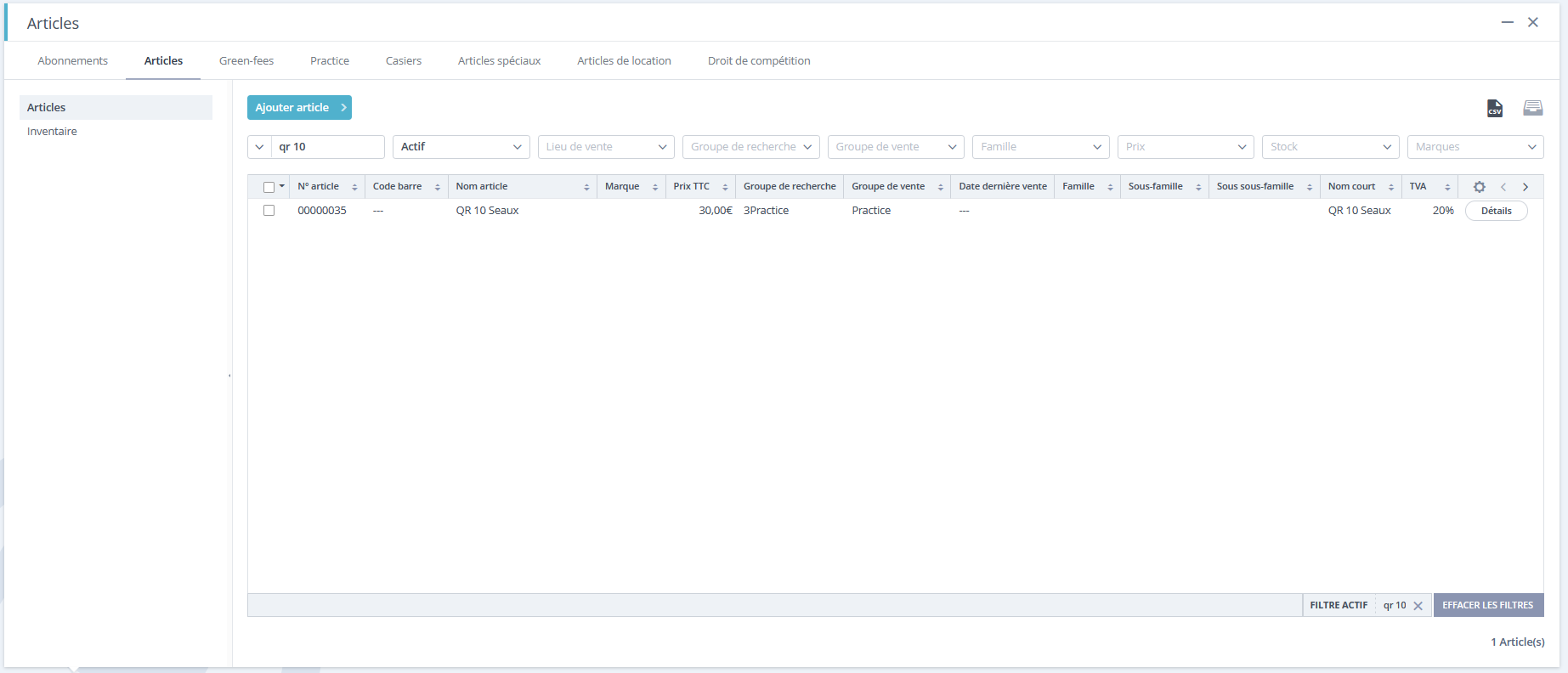Open the Actif status dropdown
The height and width of the screenshot is (673, 1568).
point(461,147)
